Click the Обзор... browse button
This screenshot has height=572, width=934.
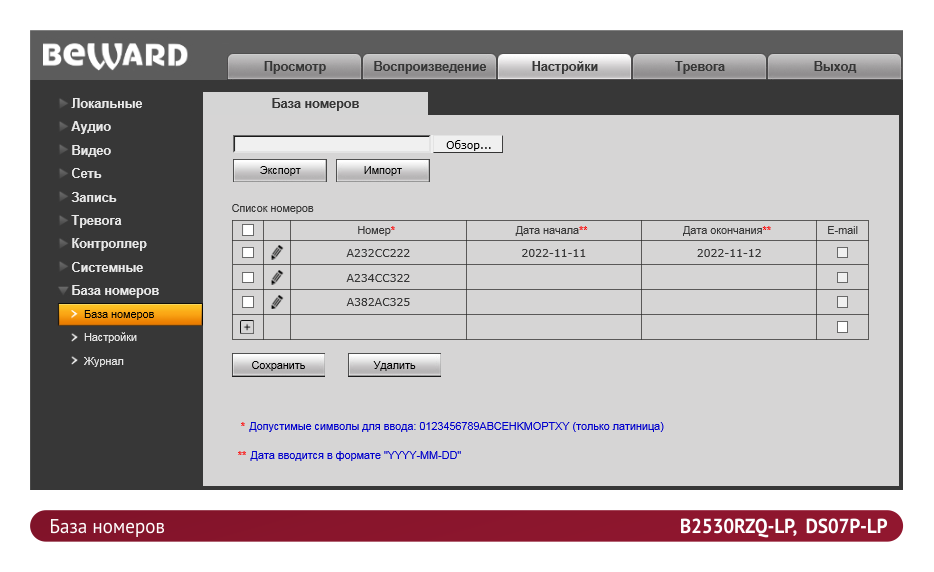coord(467,145)
